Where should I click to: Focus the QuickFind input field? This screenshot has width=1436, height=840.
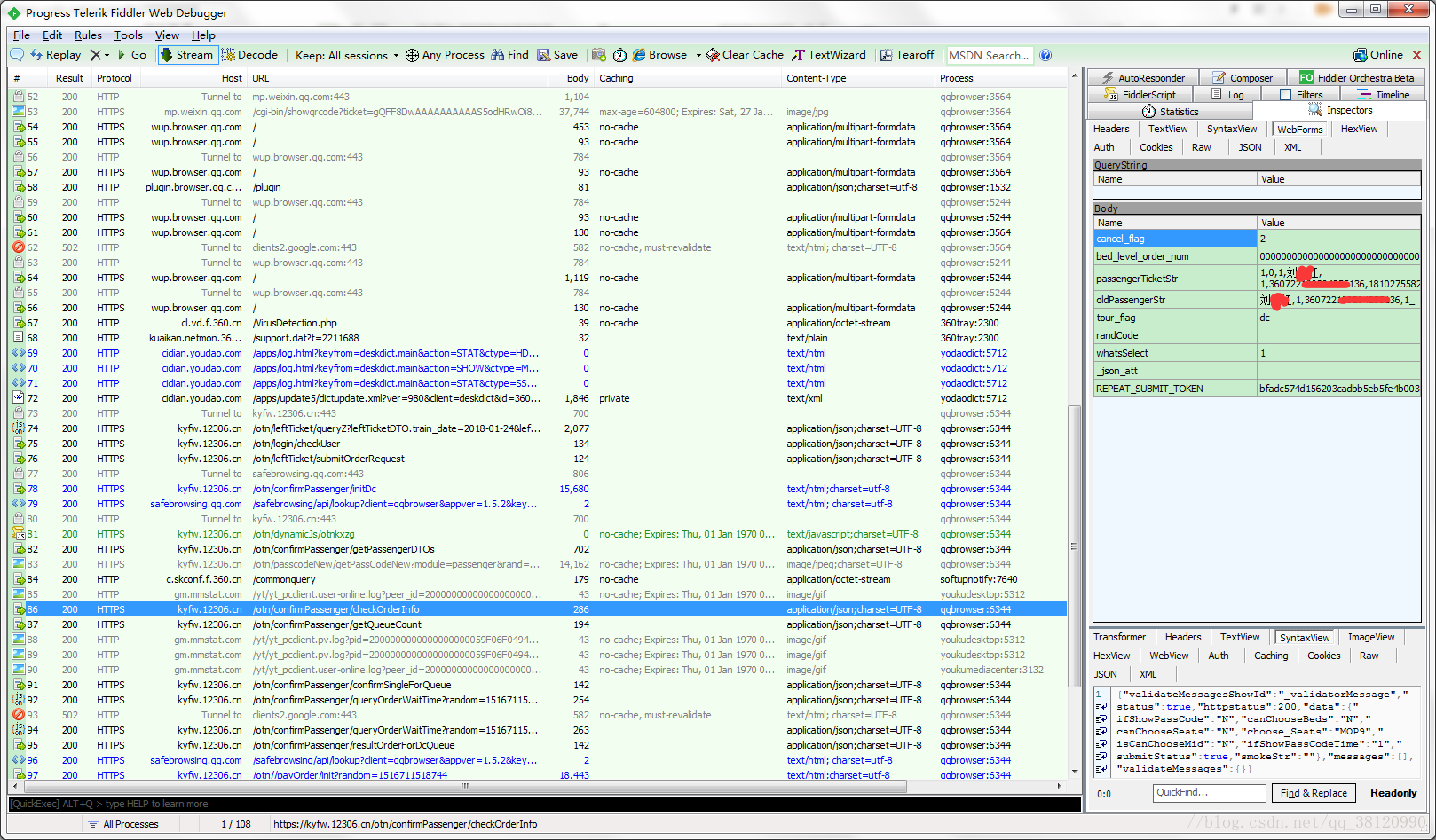click(x=1209, y=793)
